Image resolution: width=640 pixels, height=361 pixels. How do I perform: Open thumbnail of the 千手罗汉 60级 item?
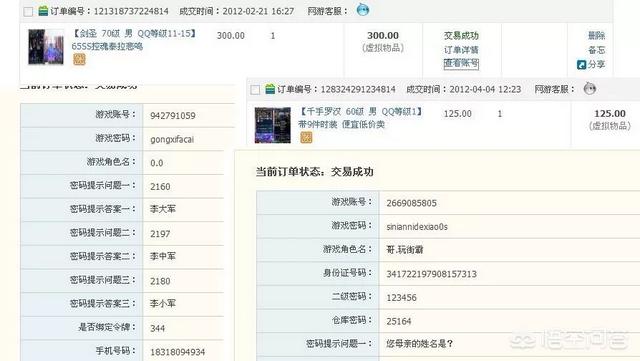pos(273,125)
